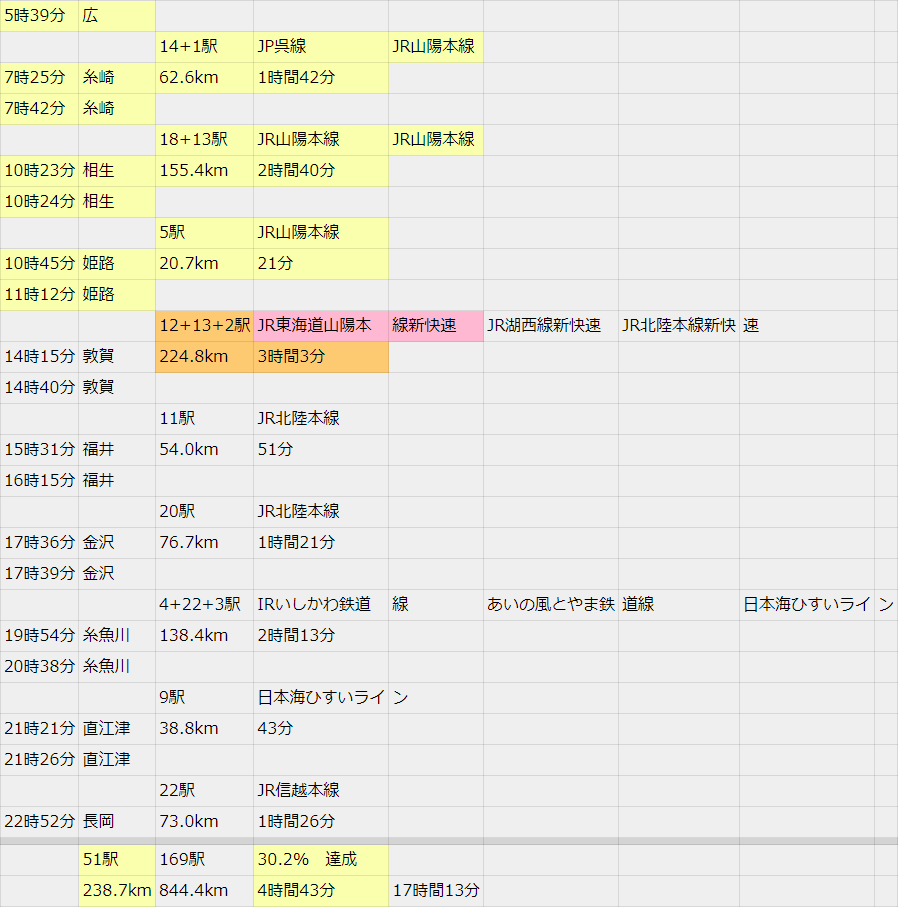Click the 16時15分 time cell

coord(39,481)
